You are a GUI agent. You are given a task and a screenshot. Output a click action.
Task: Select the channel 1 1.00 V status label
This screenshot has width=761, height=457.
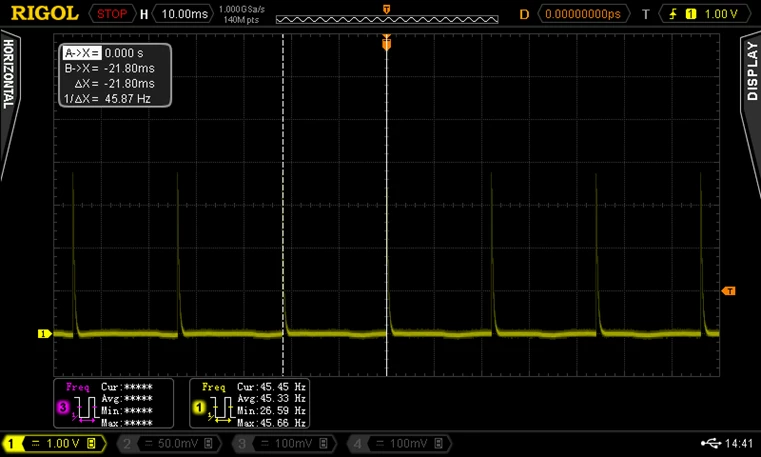tap(54, 443)
